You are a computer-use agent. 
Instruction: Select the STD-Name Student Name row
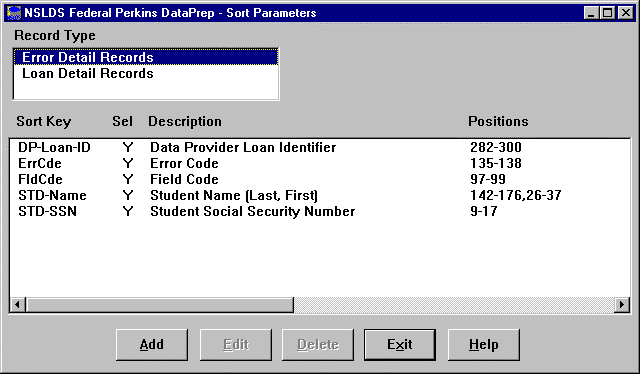pyautogui.click(x=320, y=195)
